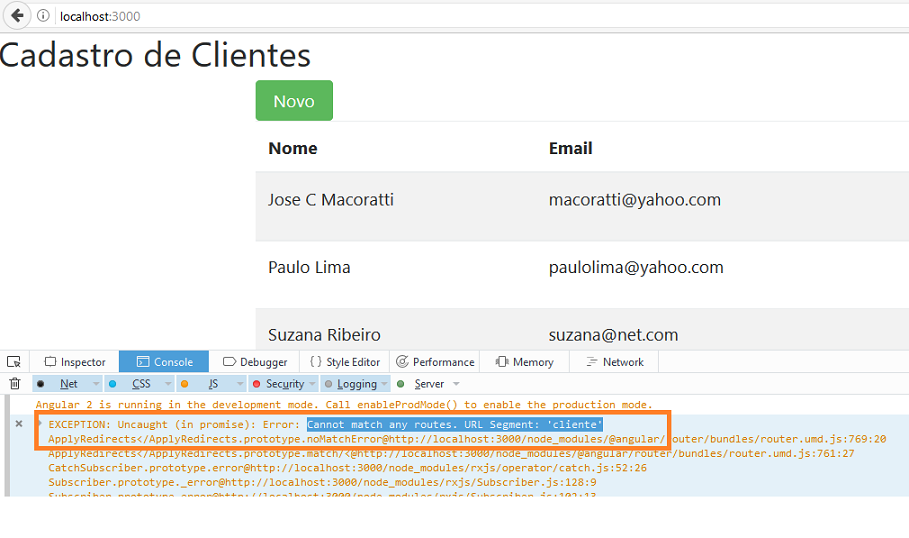Click the green Novo button

[294, 101]
